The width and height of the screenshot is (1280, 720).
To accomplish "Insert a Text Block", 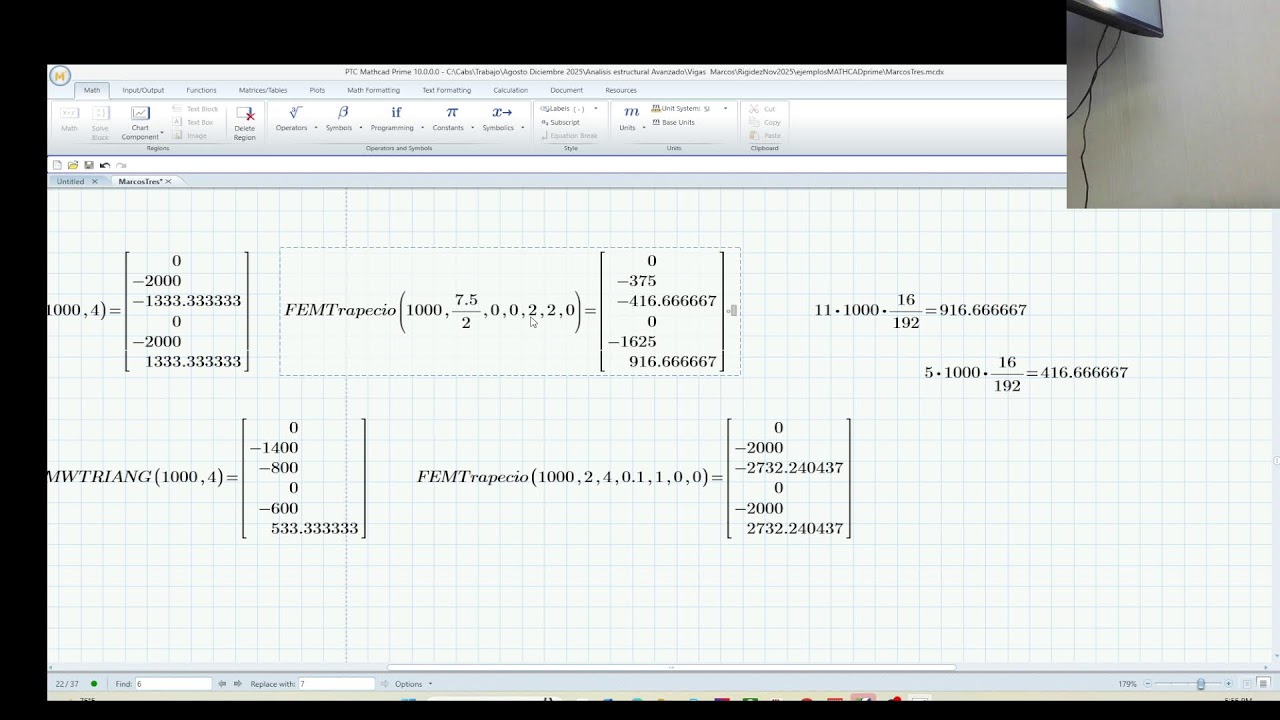I will (195, 109).
